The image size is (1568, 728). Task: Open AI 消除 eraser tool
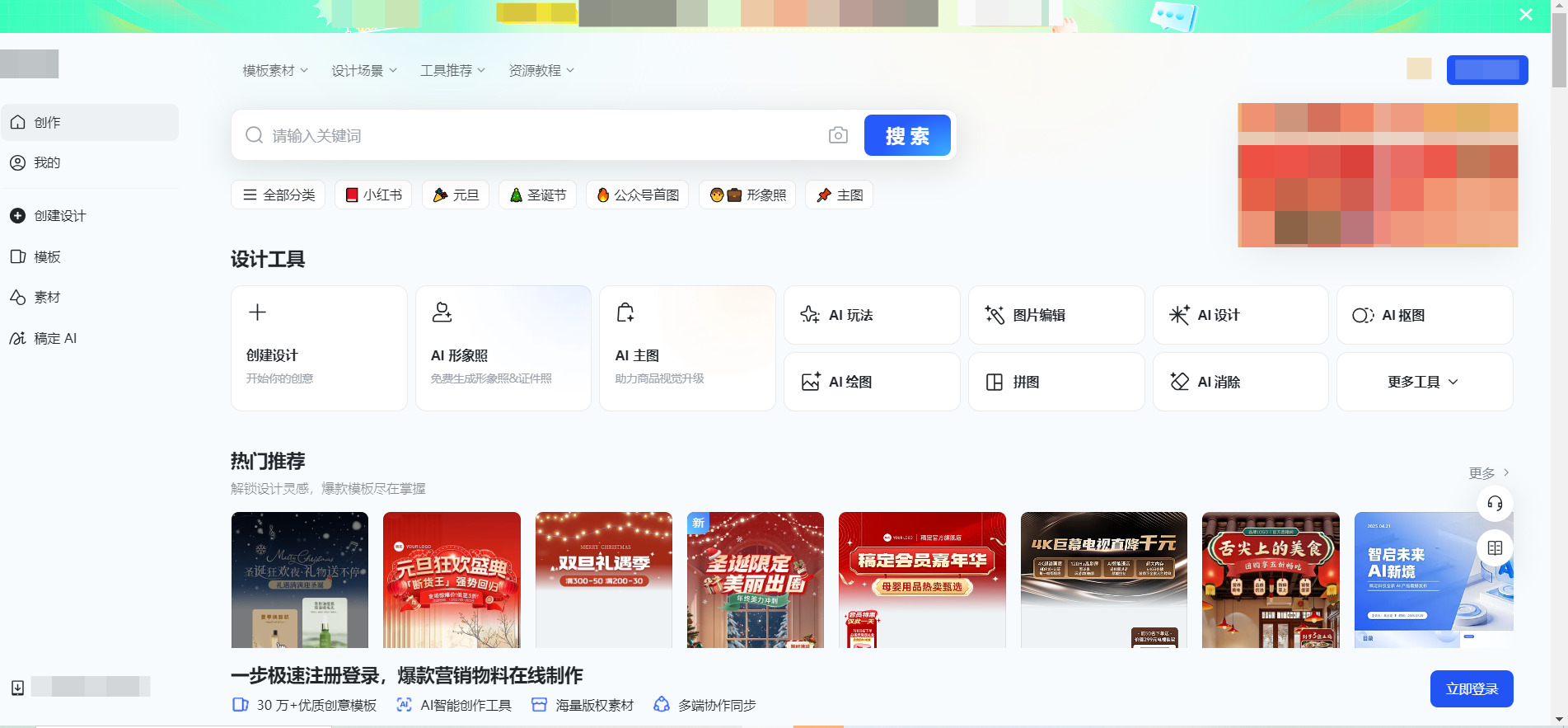[x=1240, y=382]
